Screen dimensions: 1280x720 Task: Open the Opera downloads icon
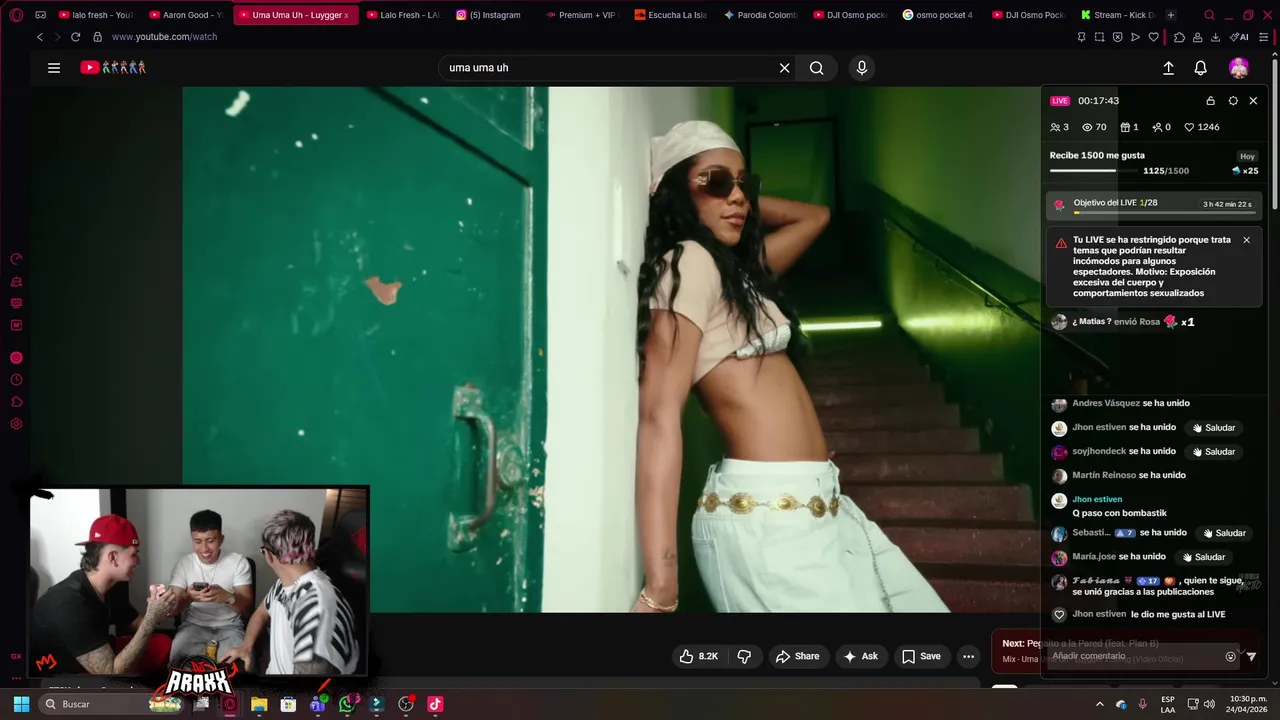coord(1215,37)
